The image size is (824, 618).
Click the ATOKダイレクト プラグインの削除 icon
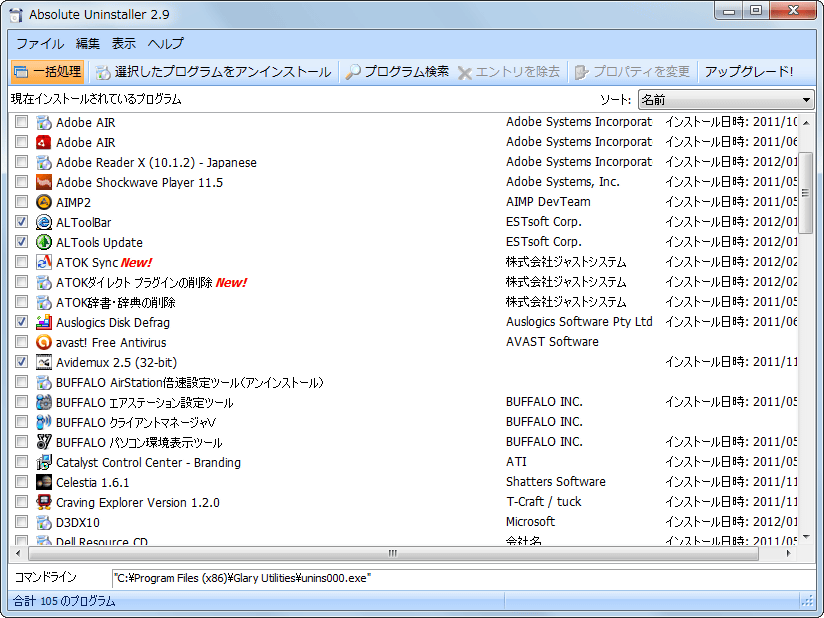click(44, 282)
